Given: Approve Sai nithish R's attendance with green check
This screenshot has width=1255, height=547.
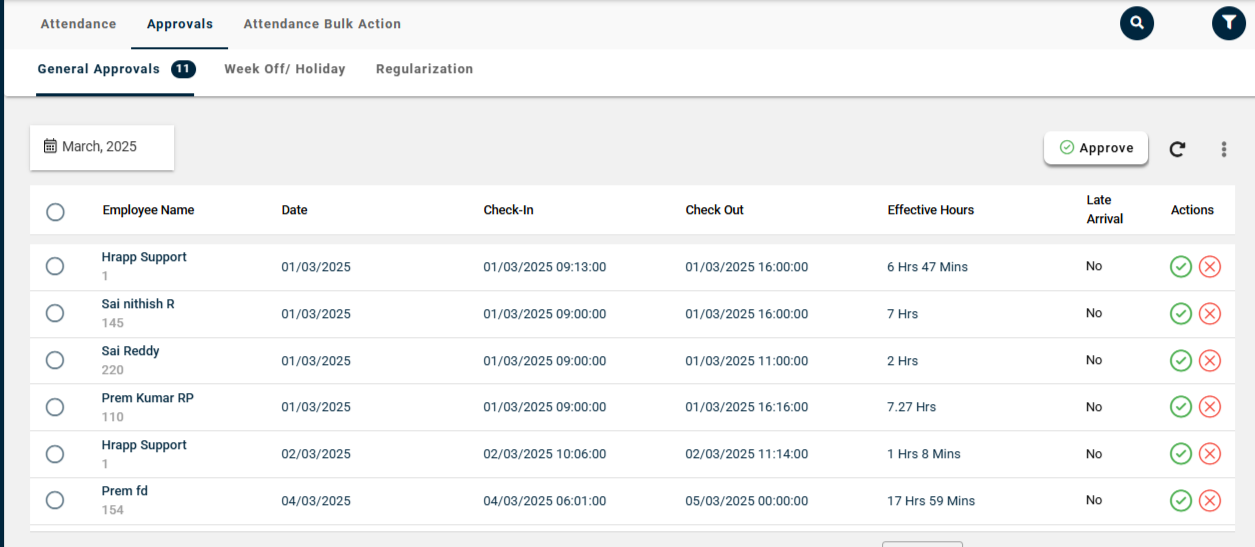Looking at the screenshot, I should 1181,314.
